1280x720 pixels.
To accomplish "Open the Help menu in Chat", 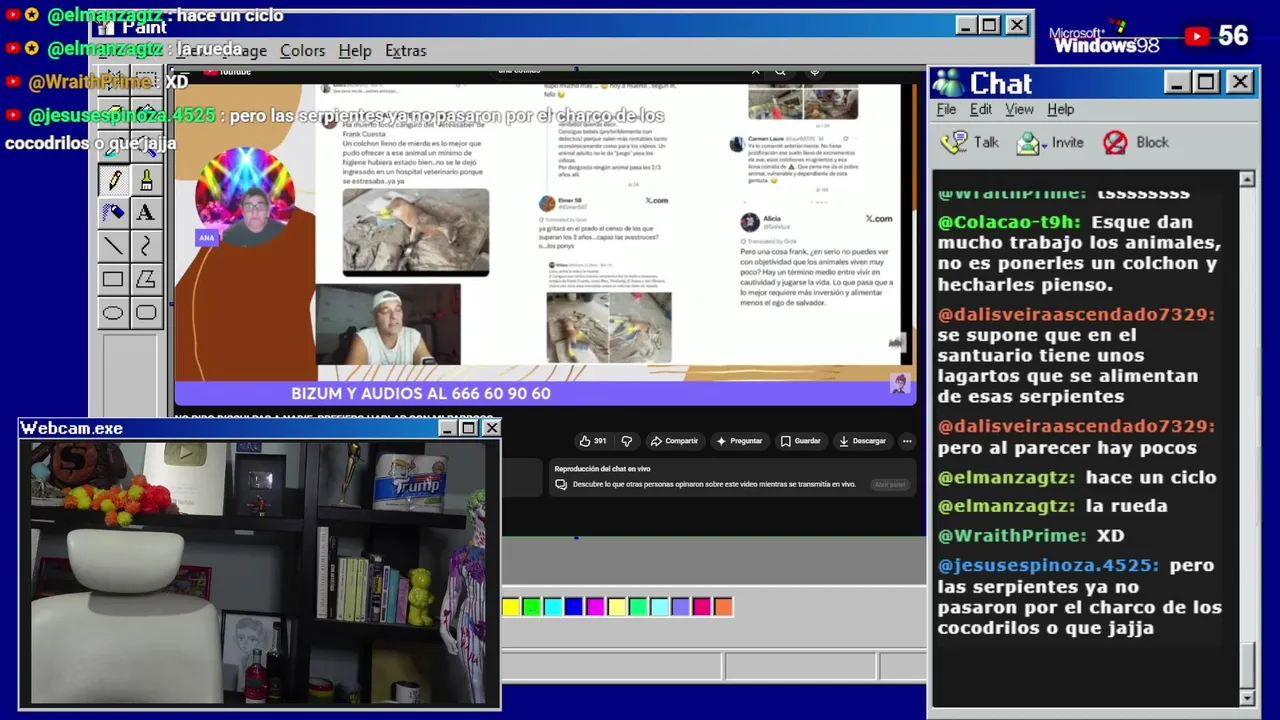I will coord(1061,110).
